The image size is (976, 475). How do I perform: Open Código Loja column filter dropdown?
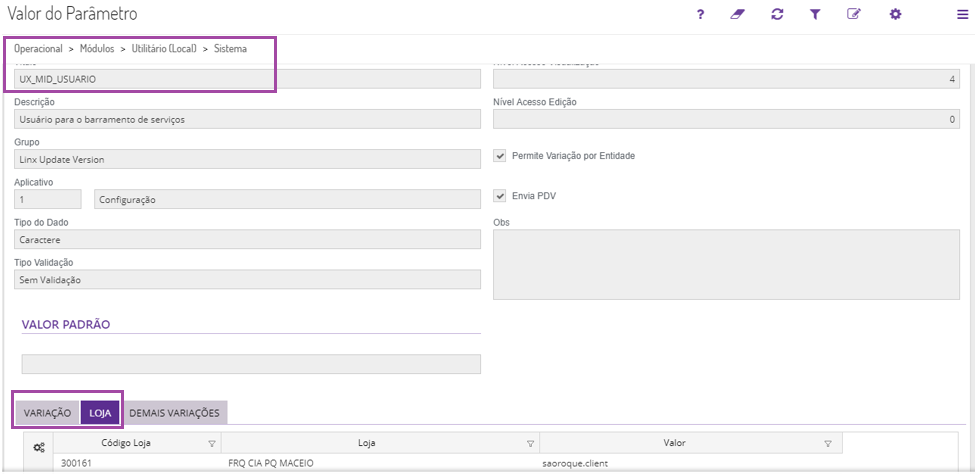(x=211, y=443)
